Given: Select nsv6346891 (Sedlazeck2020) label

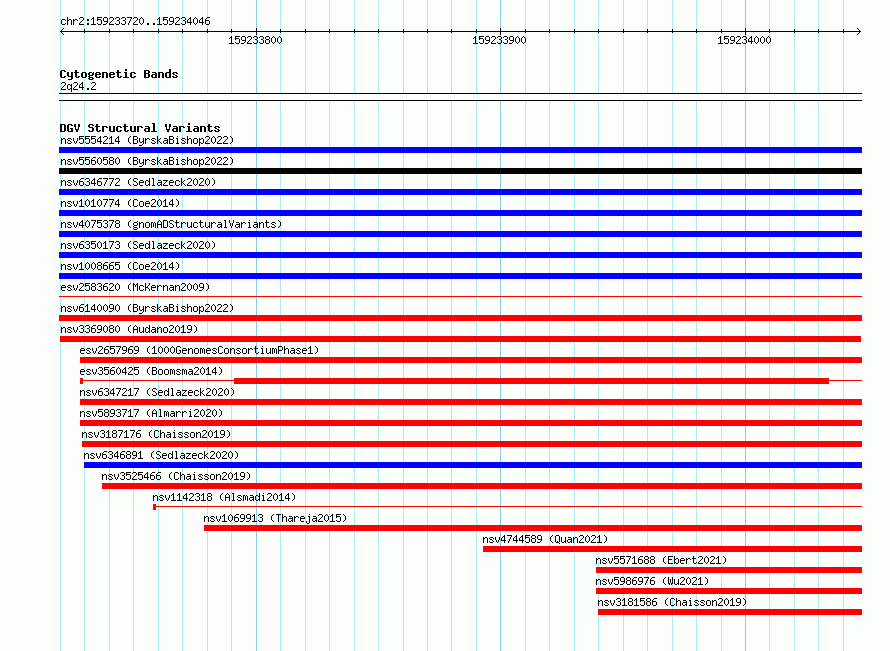Looking at the screenshot, I should [161, 455].
